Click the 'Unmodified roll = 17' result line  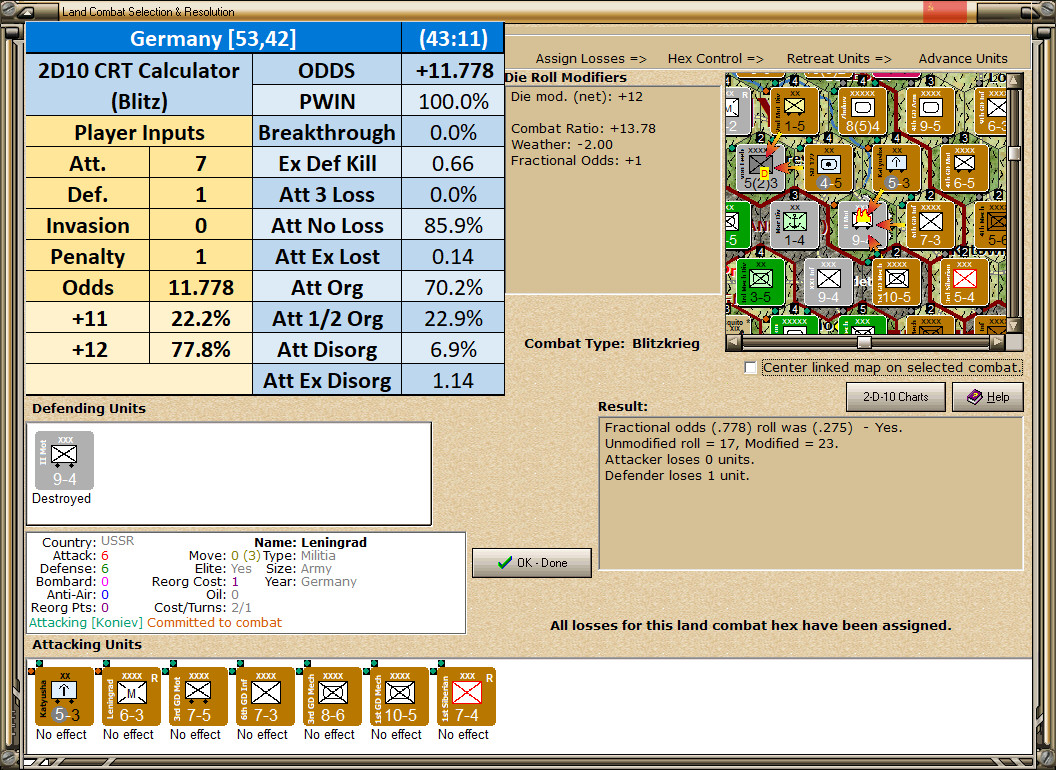coord(721,443)
